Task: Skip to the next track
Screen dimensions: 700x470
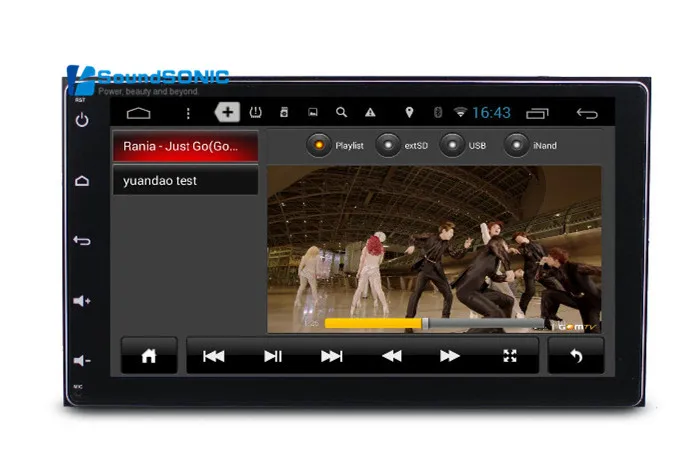Action: (x=332, y=356)
